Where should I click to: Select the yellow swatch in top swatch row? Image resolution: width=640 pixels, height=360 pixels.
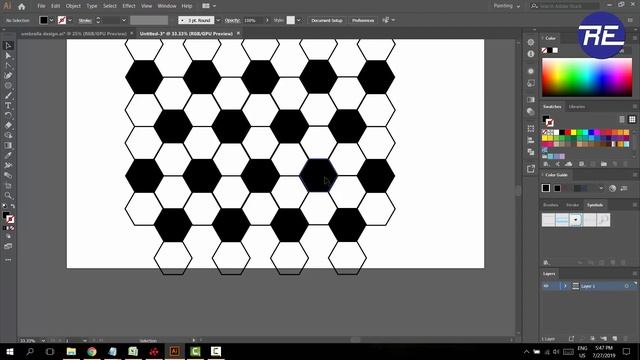pos(573,132)
